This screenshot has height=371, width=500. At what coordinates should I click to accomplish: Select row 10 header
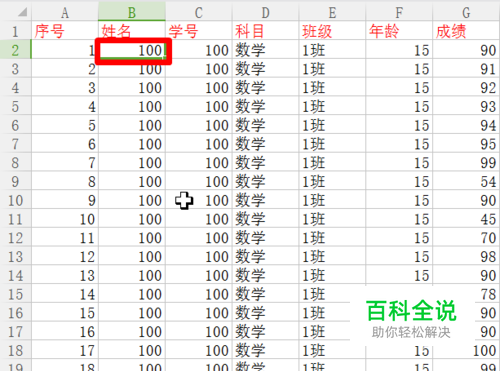pyautogui.click(x=15, y=200)
